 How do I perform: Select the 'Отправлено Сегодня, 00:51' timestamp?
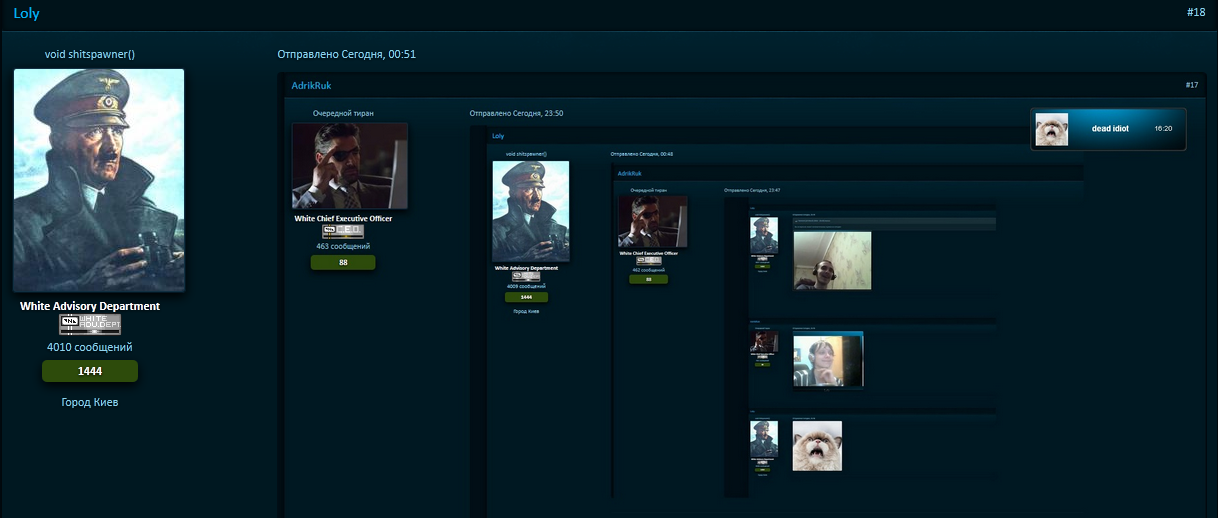click(347, 54)
